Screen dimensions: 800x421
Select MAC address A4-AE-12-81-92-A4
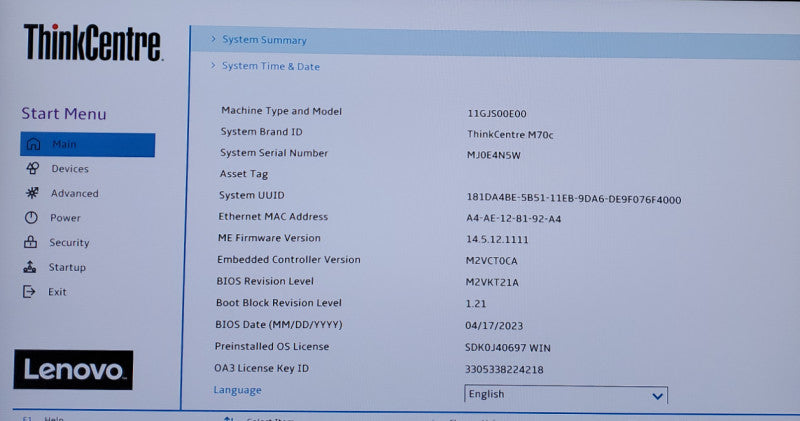513,218
